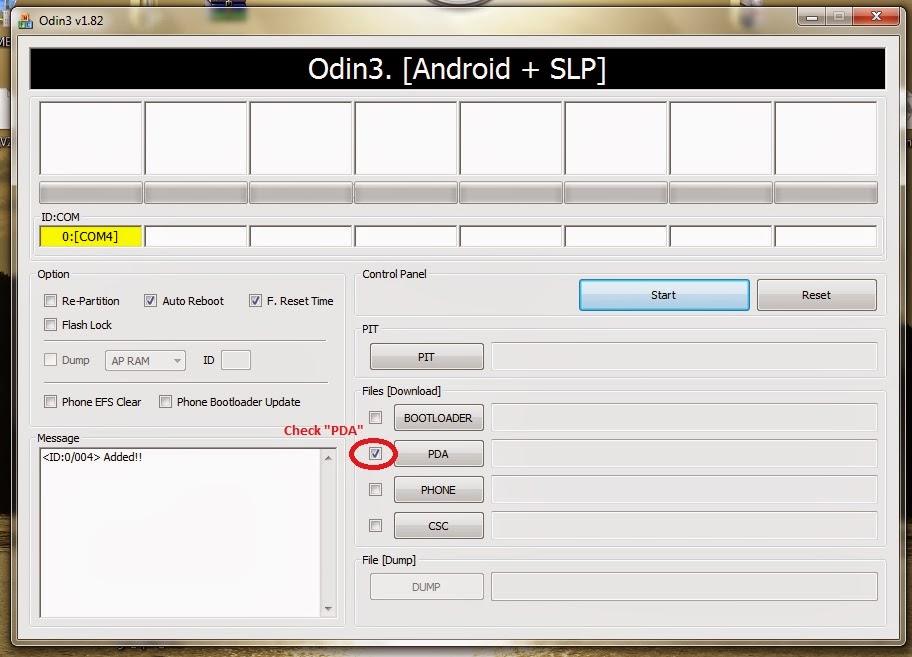The width and height of the screenshot is (912, 657).
Task: Click the Odin3 app icon in title bar
Action: (x=25, y=21)
